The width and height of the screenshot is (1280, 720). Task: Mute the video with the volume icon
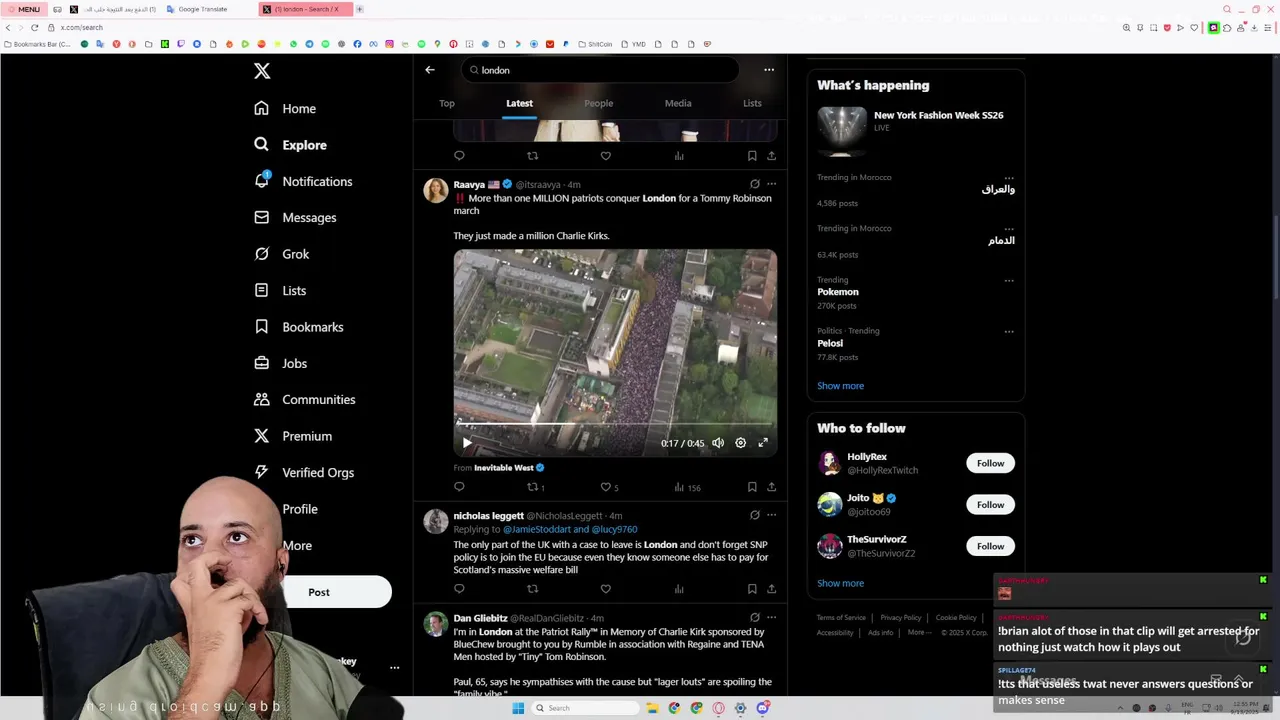(x=718, y=443)
